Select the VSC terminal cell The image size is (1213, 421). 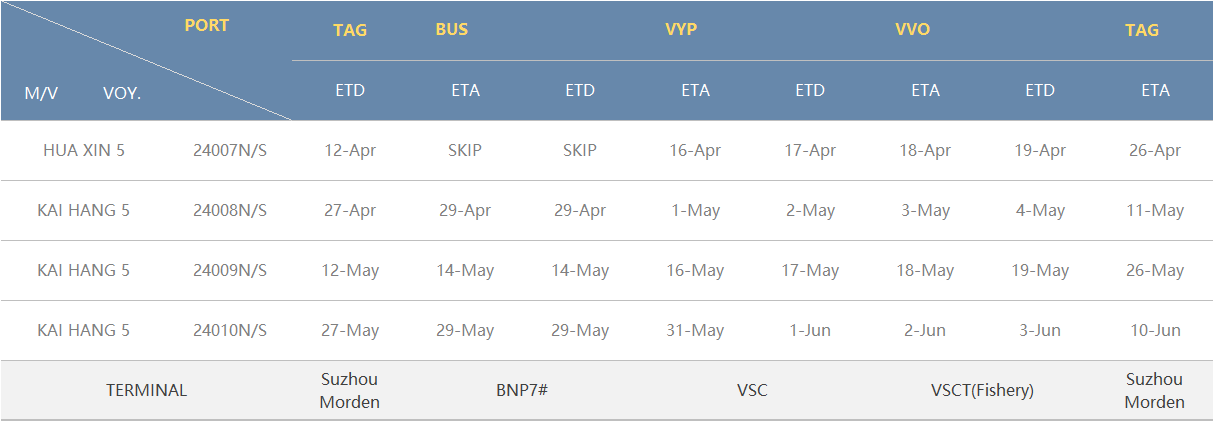coord(752,390)
